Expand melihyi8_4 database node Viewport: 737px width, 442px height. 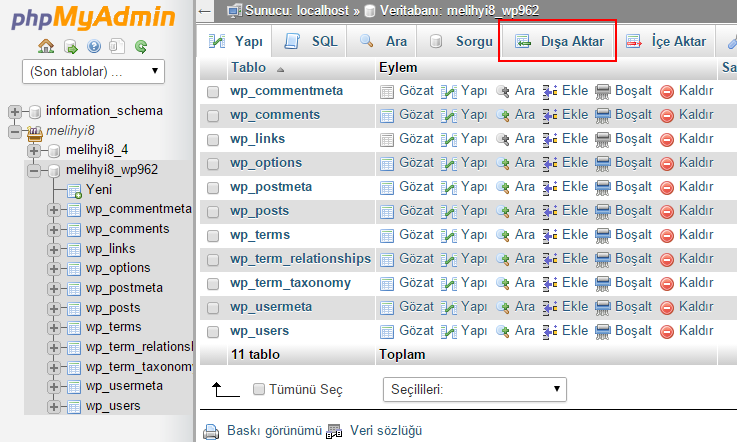click(34, 151)
